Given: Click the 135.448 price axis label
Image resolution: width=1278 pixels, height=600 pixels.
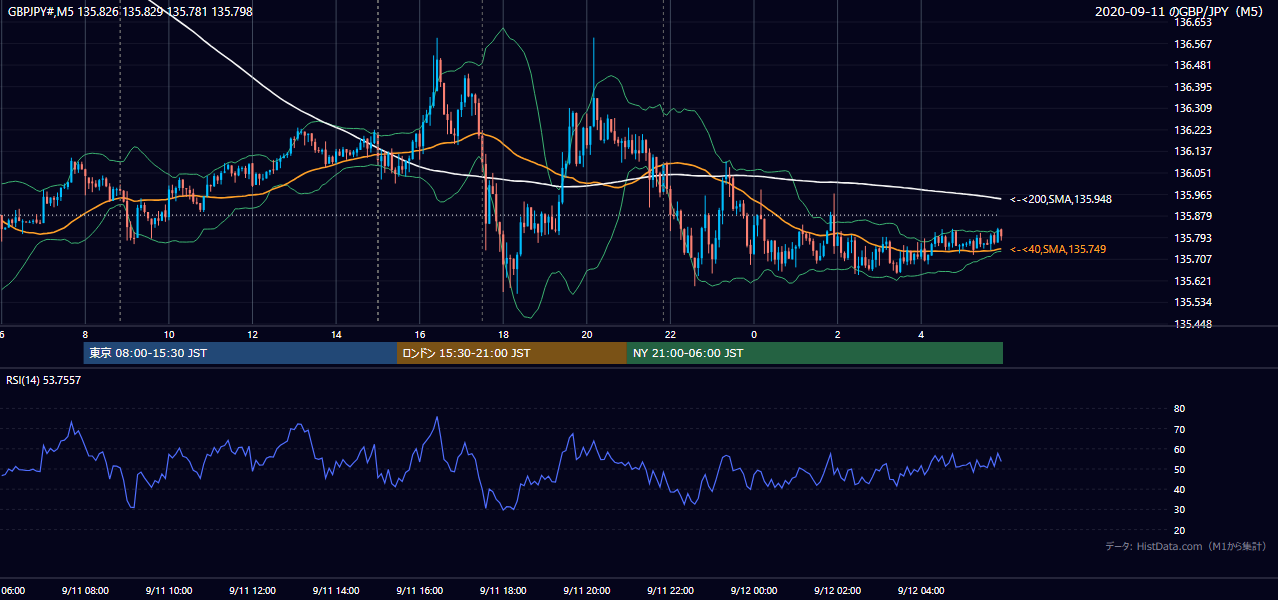Looking at the screenshot, I should (x=1193, y=324).
